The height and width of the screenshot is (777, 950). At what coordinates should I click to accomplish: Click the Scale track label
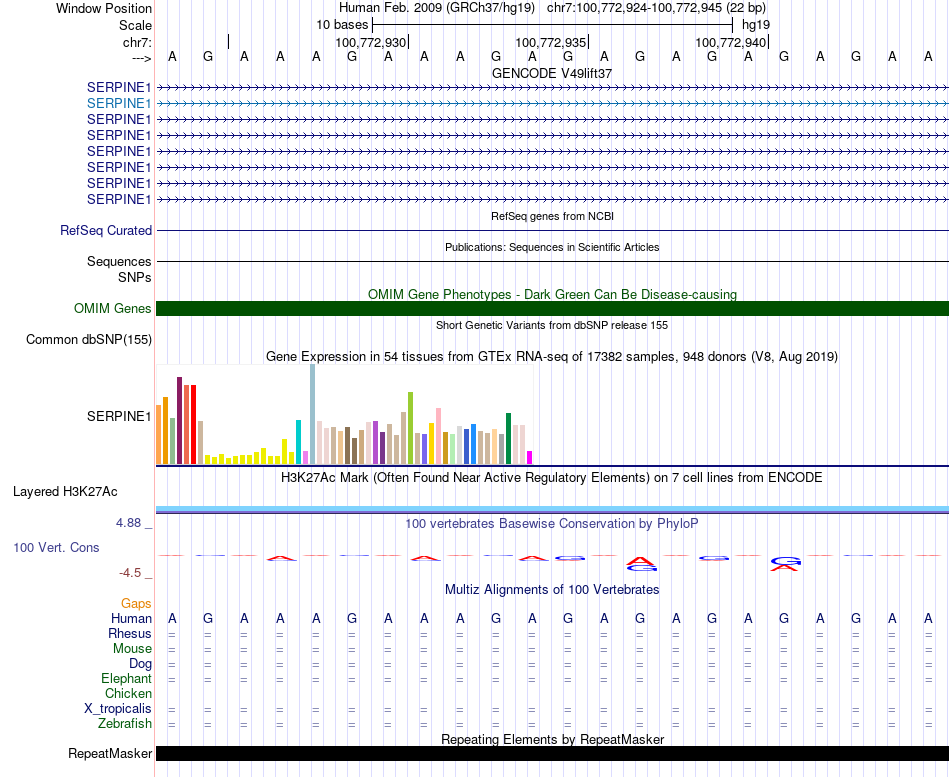(x=136, y=25)
